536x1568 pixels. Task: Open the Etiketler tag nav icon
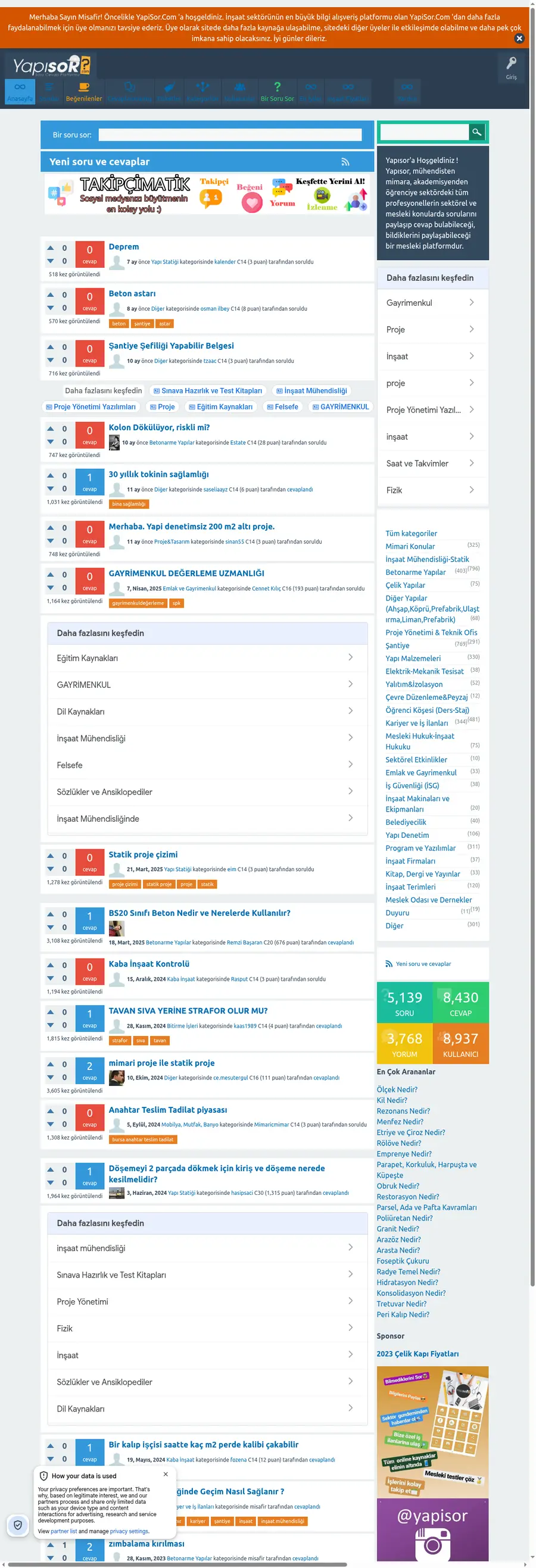pos(169,91)
